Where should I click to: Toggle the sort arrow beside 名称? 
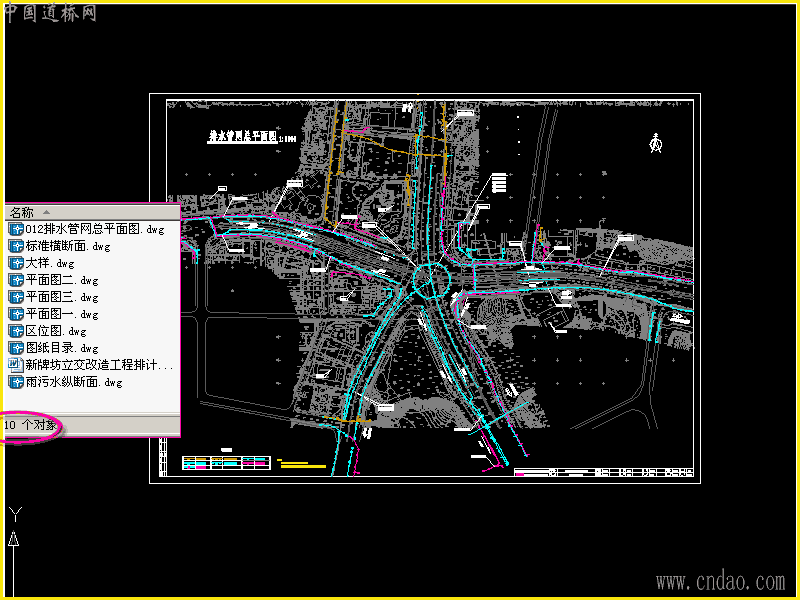point(46,212)
